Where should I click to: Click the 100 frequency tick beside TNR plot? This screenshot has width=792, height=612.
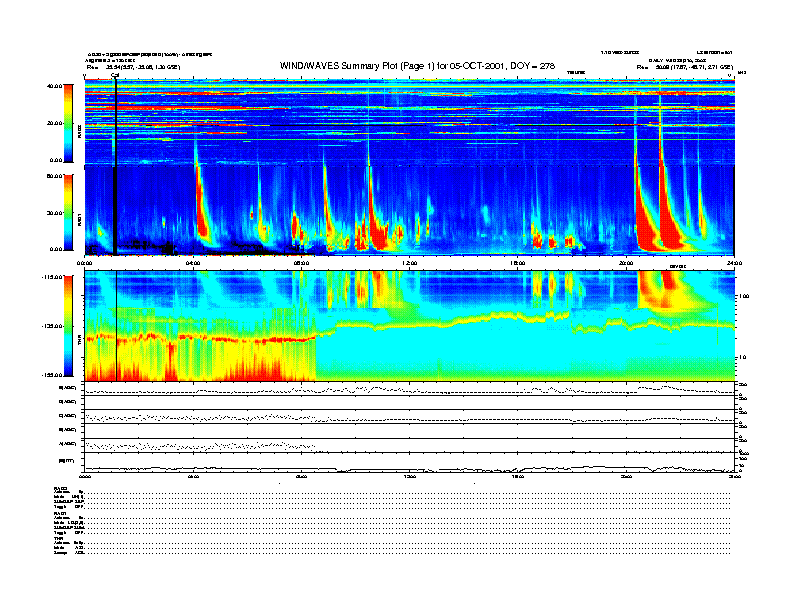point(744,296)
